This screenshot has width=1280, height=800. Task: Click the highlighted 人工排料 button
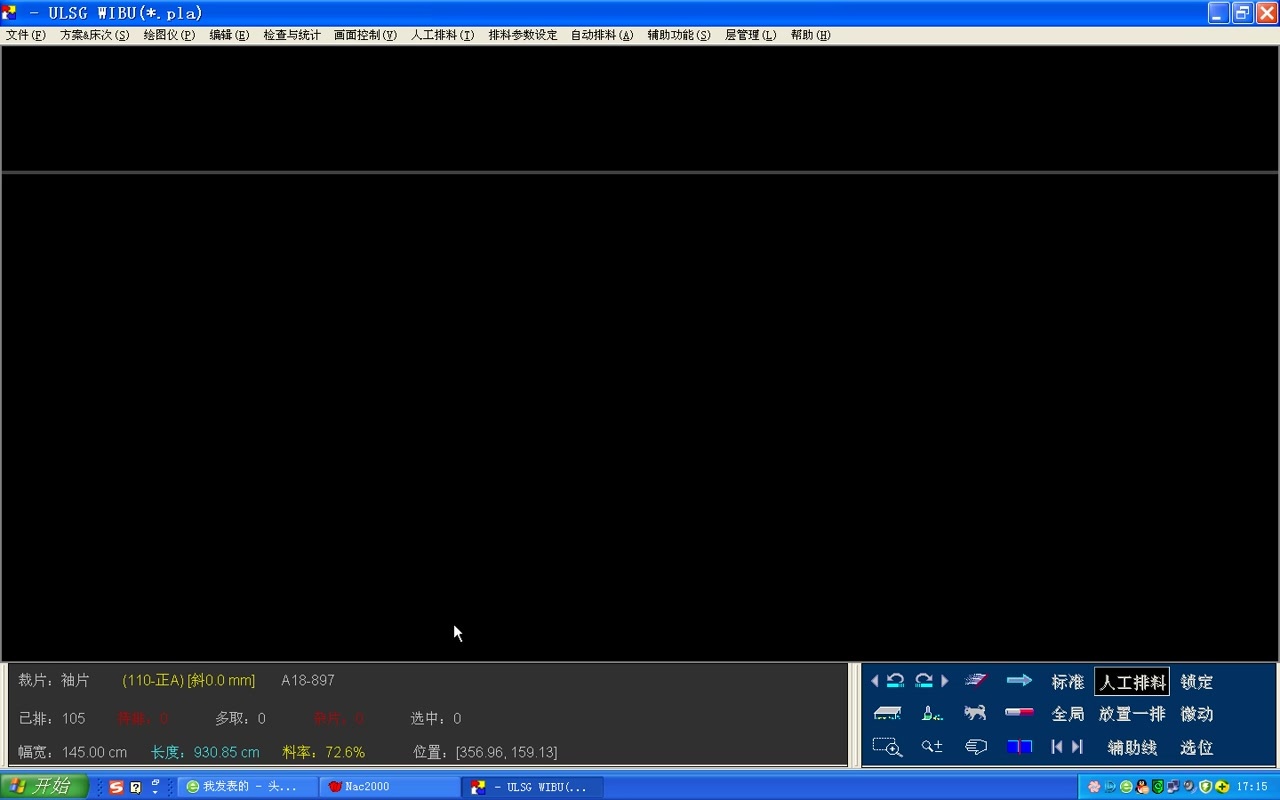(x=1132, y=682)
